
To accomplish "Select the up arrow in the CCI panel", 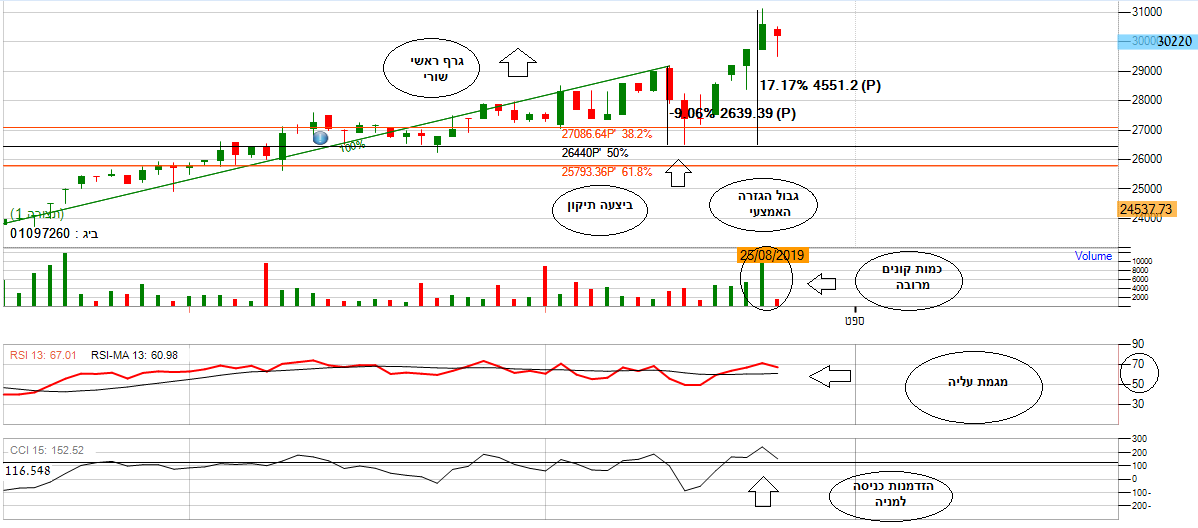I will [x=763, y=491].
